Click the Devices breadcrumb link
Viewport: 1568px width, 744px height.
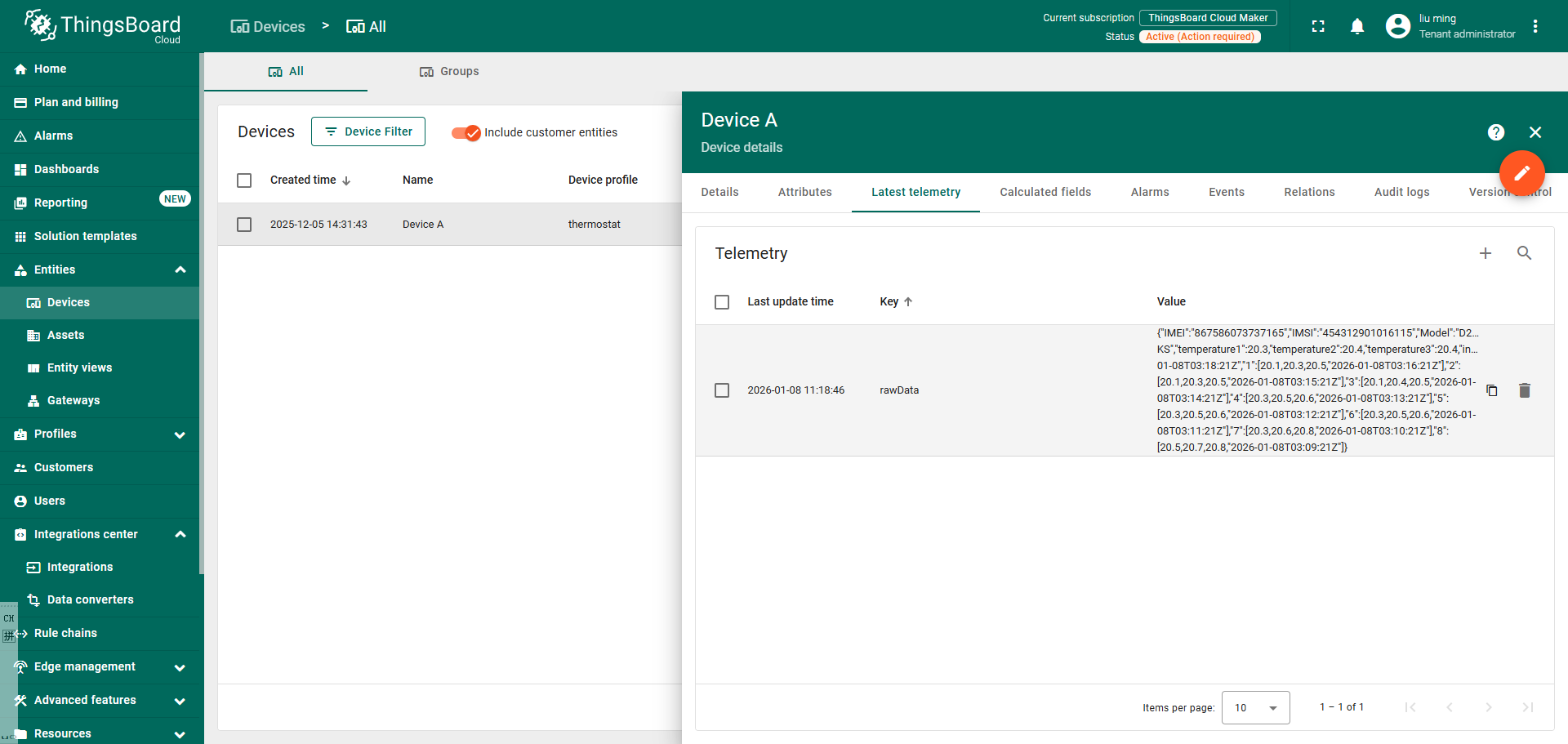point(268,27)
